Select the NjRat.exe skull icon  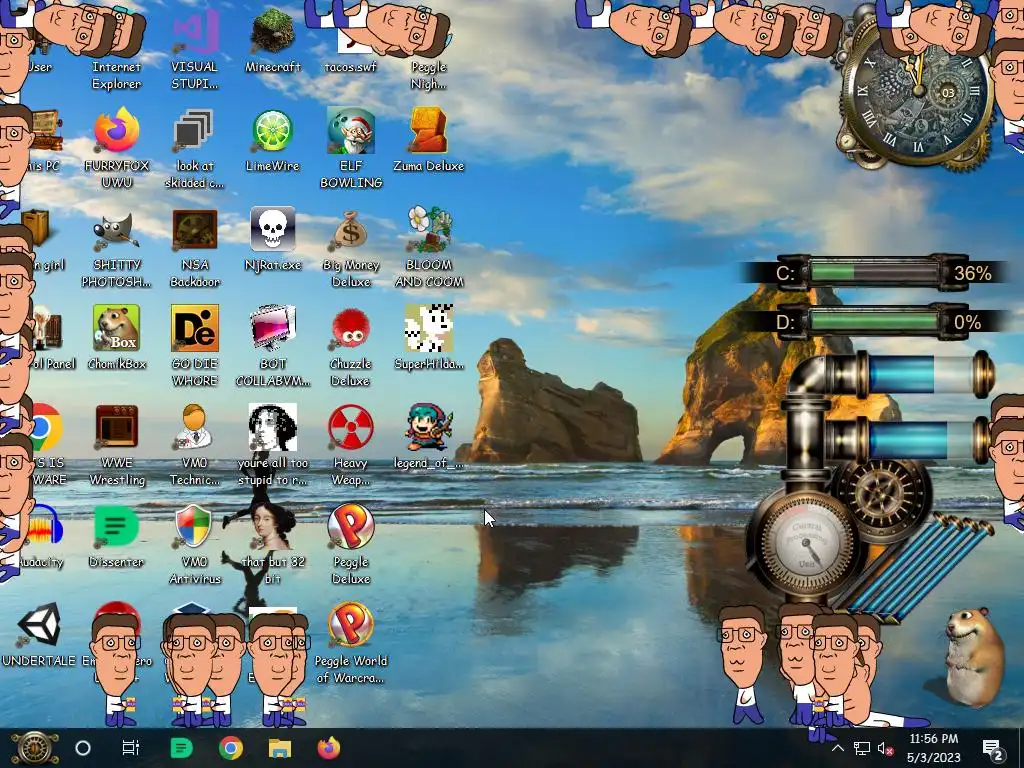[272, 239]
